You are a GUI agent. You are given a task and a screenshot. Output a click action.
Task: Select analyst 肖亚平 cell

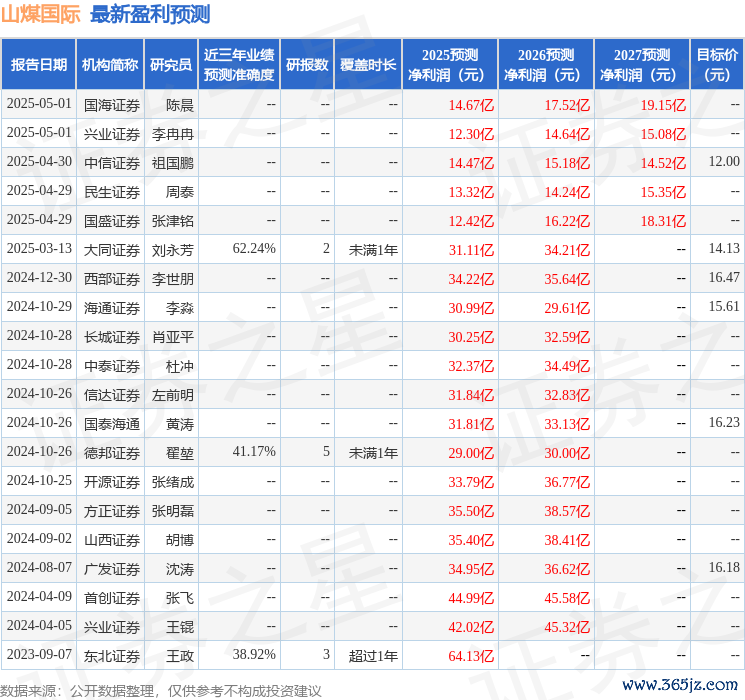coord(172,337)
